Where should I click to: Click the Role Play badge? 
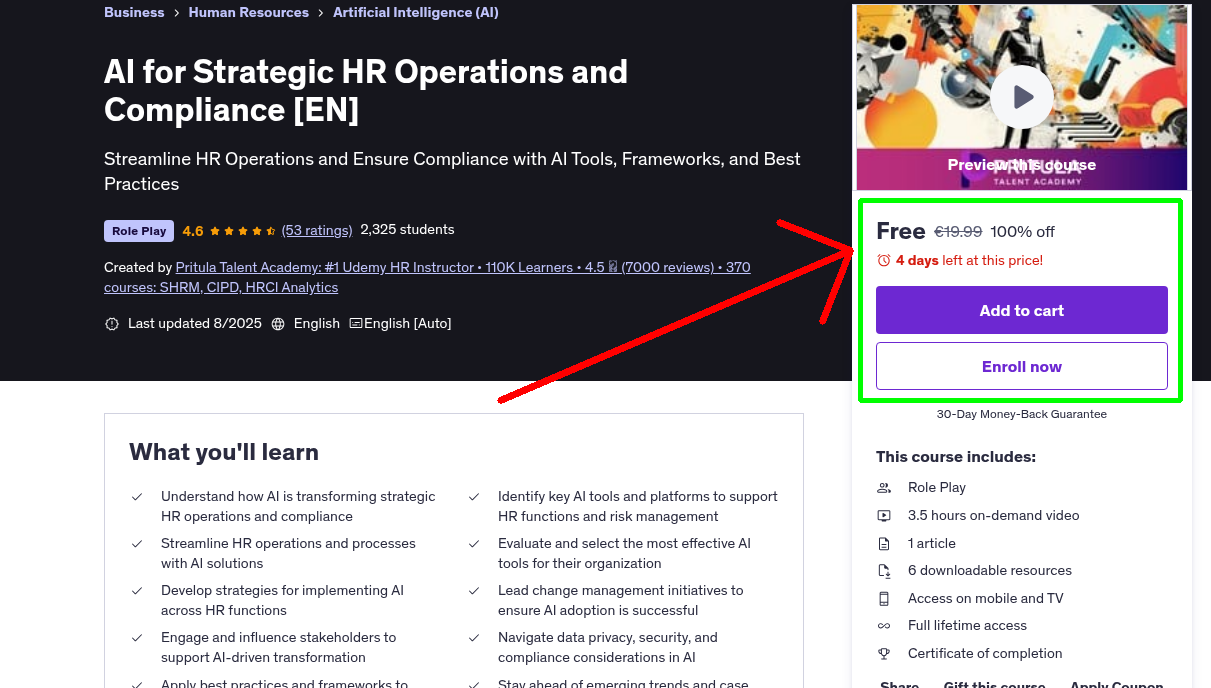point(139,231)
